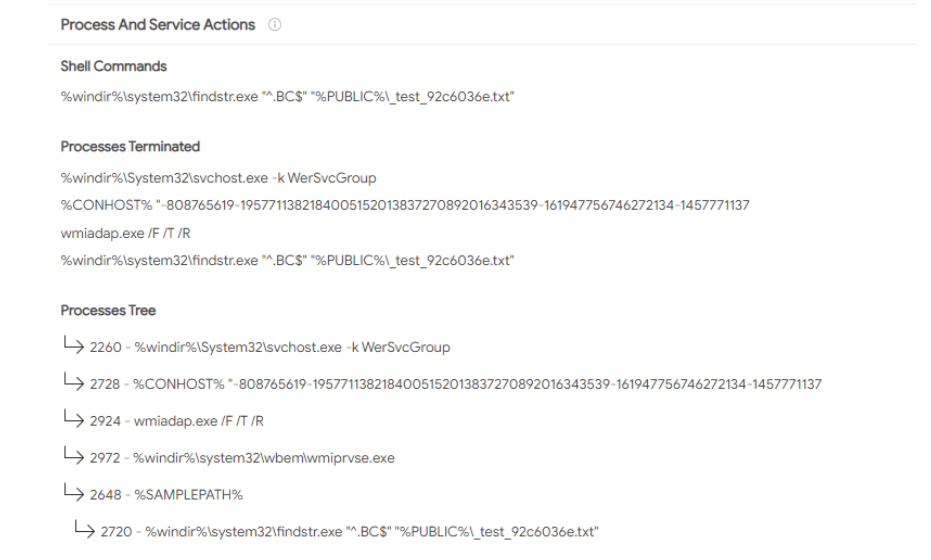Select the 2720 findstr.exe child node
Image resolution: width=931 pixels, height=560 pixels.
coord(350,531)
